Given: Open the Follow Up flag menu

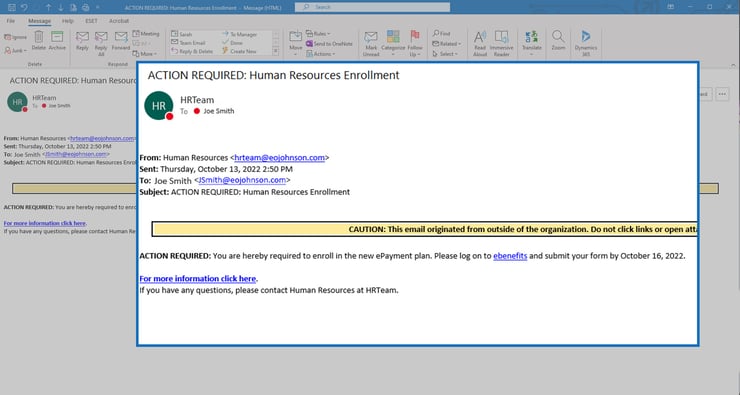Looking at the screenshot, I should (x=415, y=43).
